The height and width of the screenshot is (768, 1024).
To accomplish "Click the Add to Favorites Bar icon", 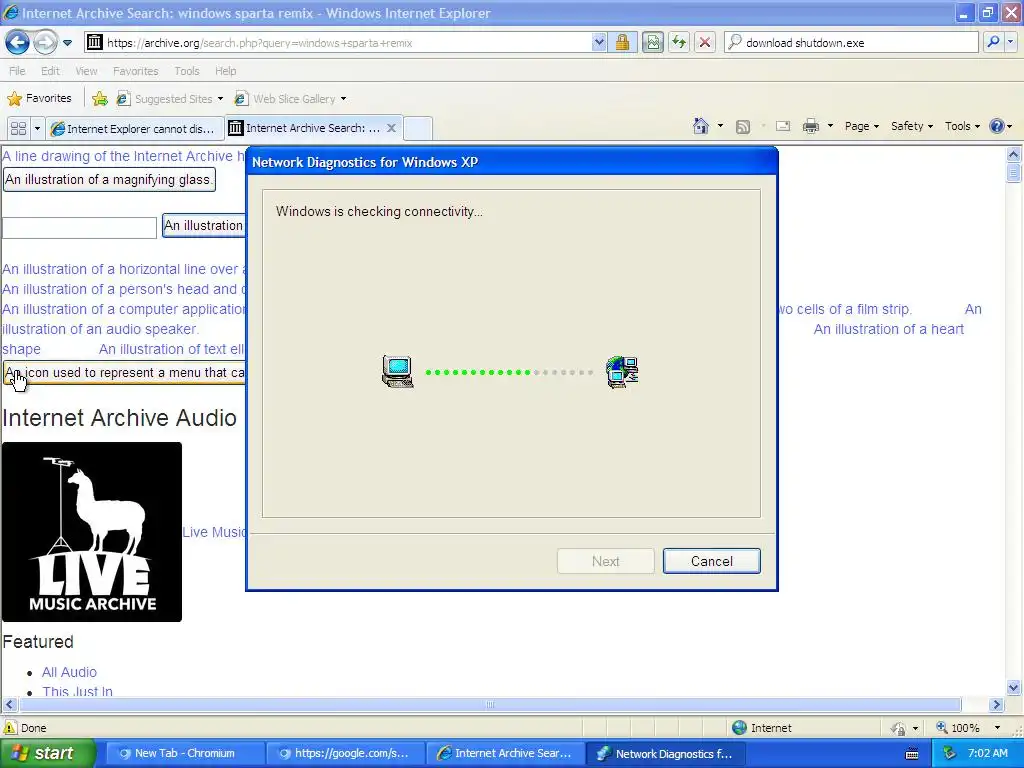I will 100,99.
